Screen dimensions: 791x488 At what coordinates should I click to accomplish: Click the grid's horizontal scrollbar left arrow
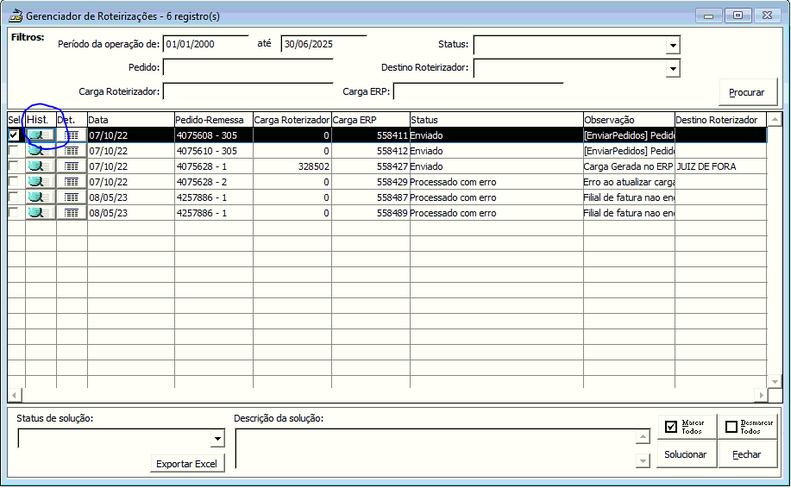[x=14, y=395]
